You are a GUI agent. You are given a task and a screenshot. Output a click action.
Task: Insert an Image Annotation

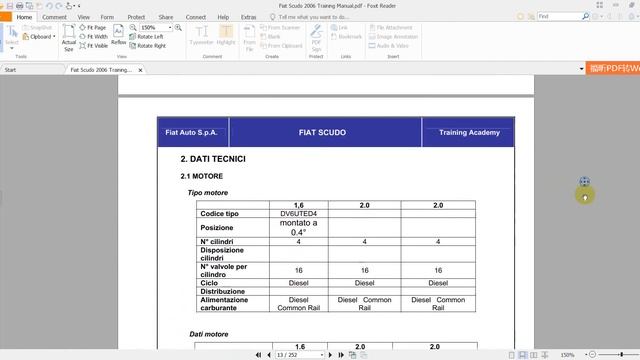(x=393, y=36)
